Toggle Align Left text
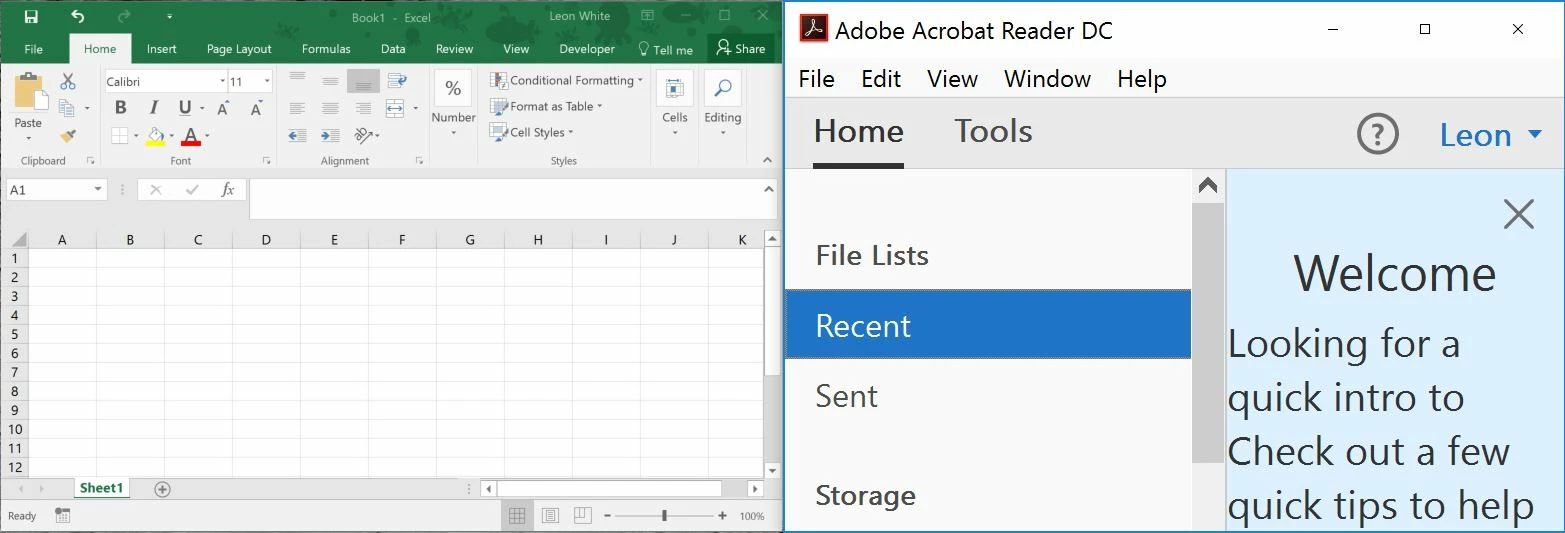This screenshot has width=1565, height=533. 297,108
